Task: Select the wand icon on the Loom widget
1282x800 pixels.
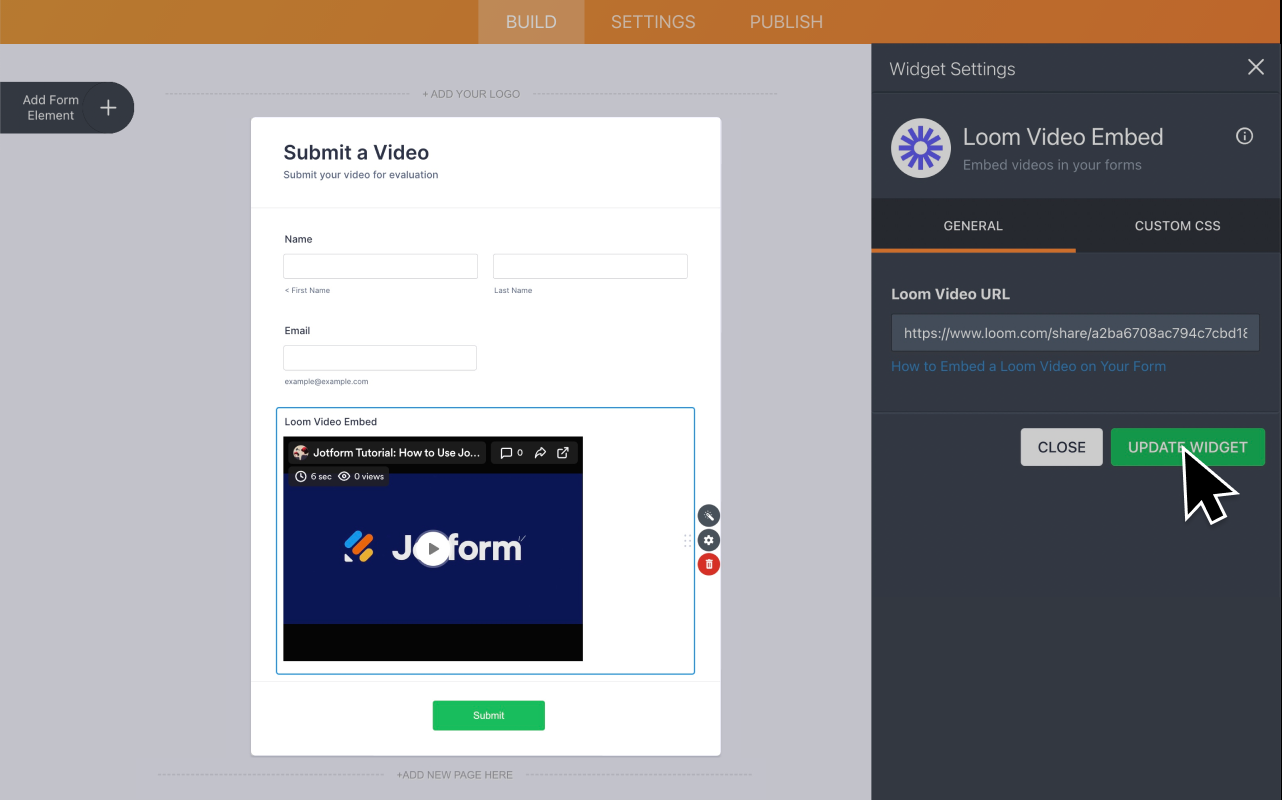Action: [708, 515]
